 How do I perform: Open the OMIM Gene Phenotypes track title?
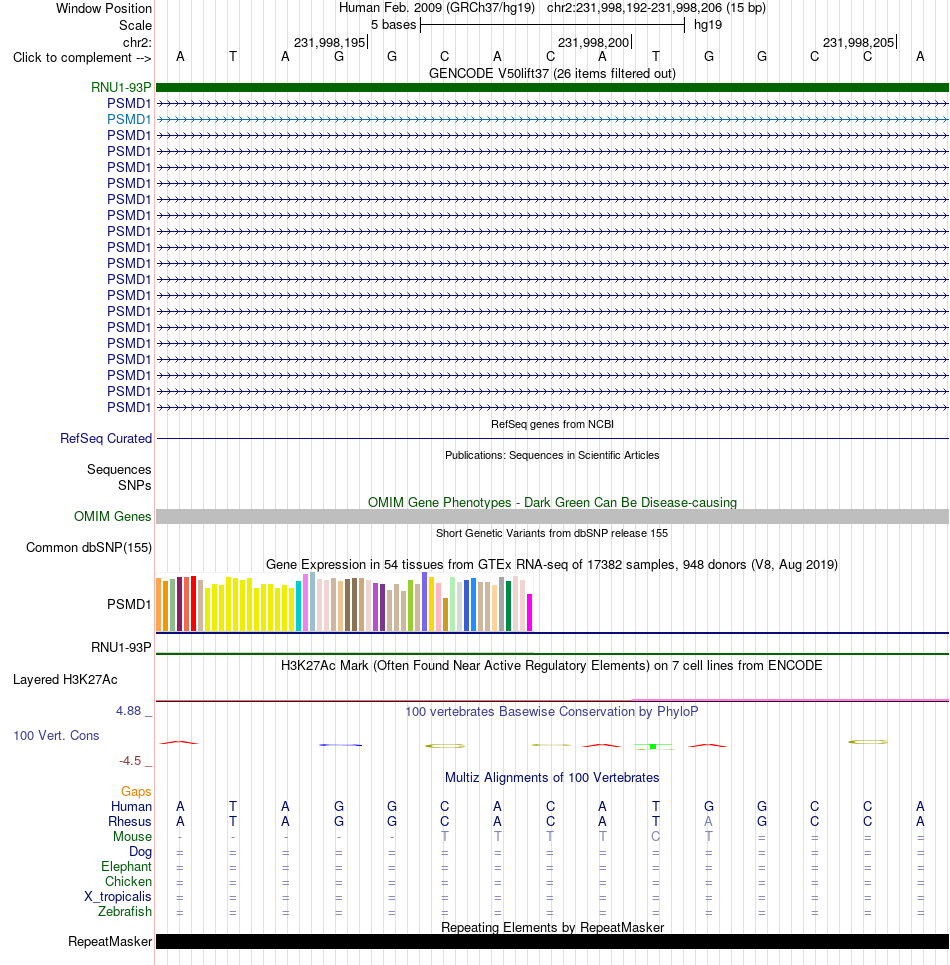[x=552, y=502]
